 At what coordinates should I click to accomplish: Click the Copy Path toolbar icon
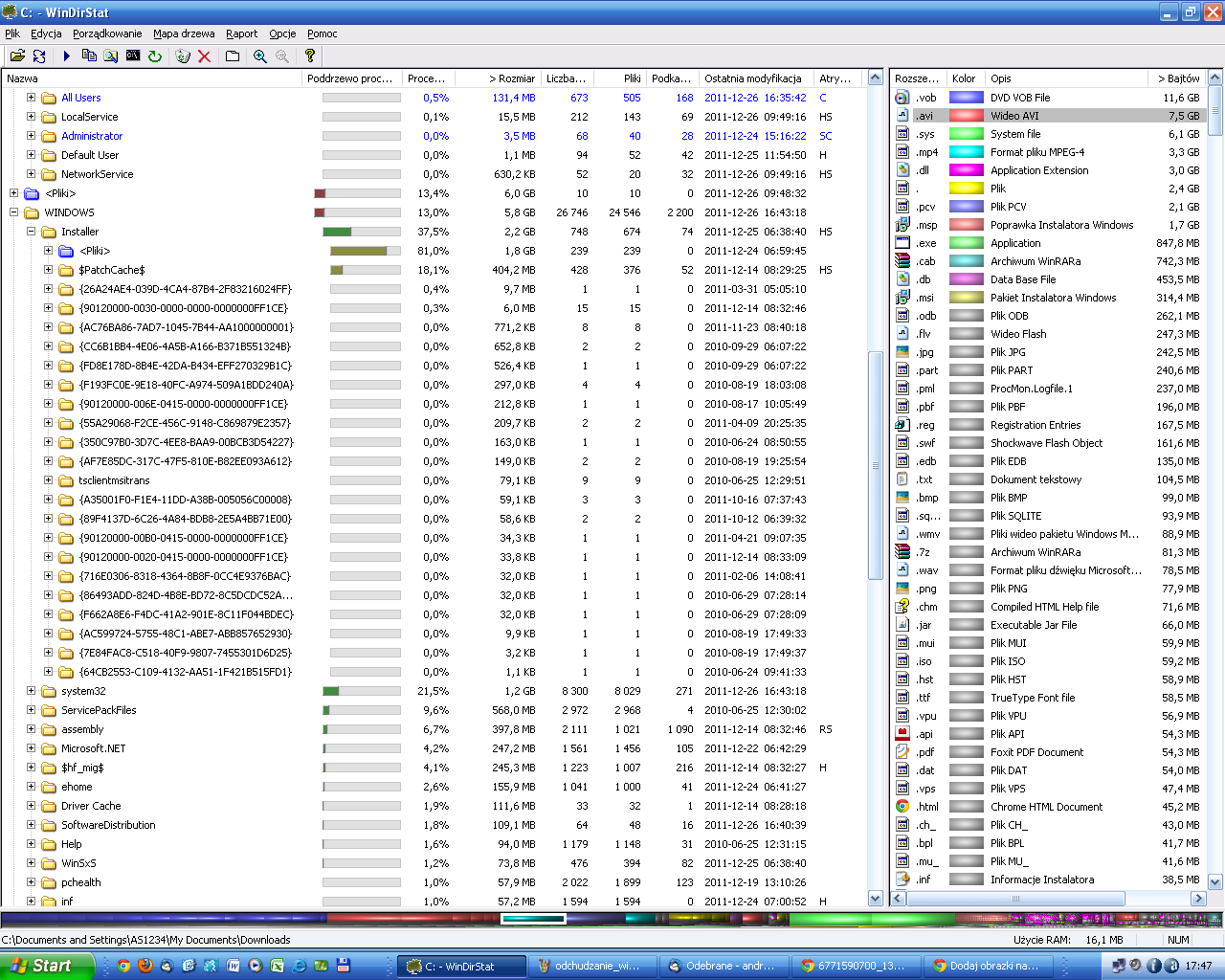pyautogui.click(x=89, y=56)
